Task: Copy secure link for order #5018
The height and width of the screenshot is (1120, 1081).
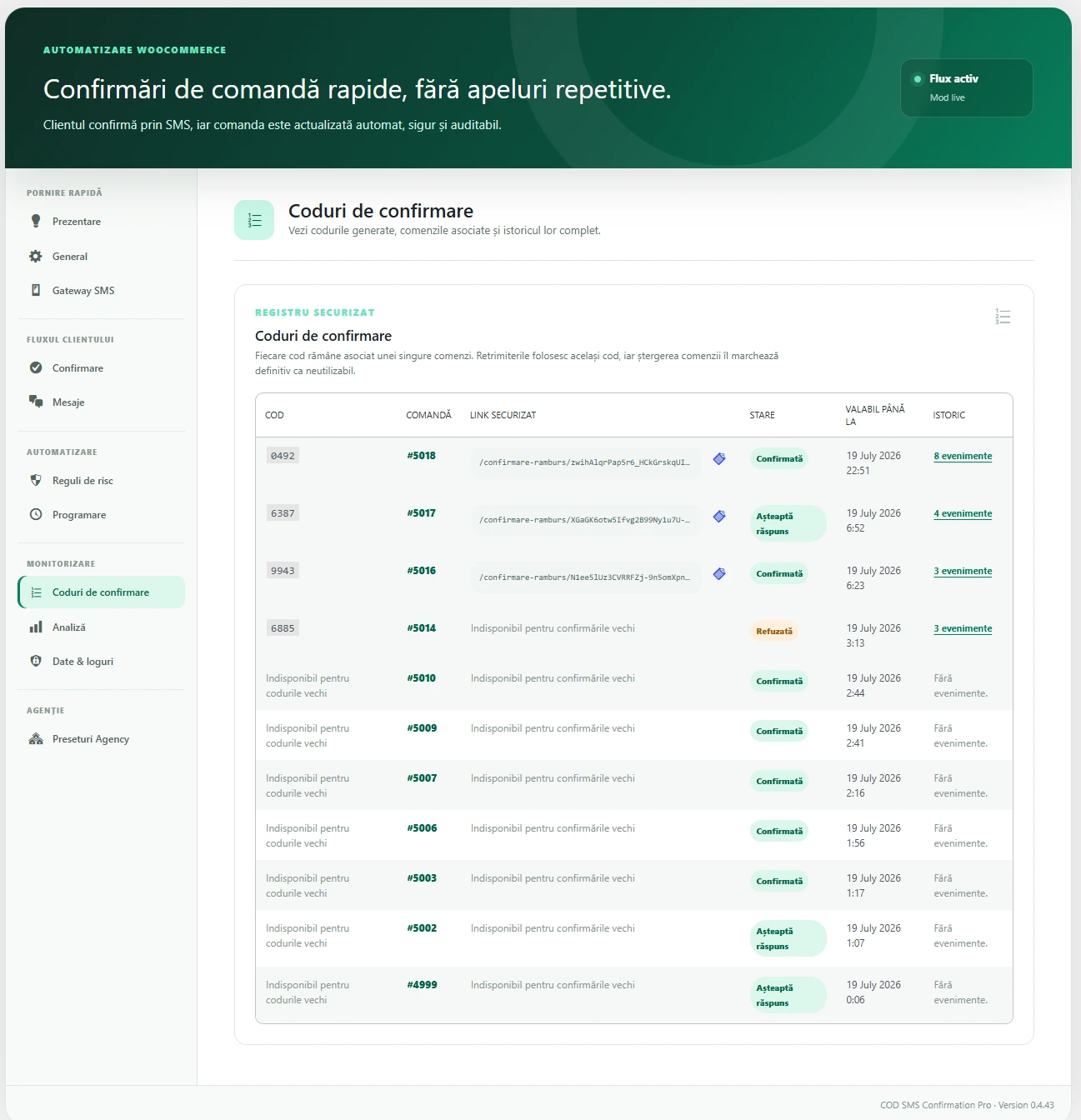Action: 719,459
